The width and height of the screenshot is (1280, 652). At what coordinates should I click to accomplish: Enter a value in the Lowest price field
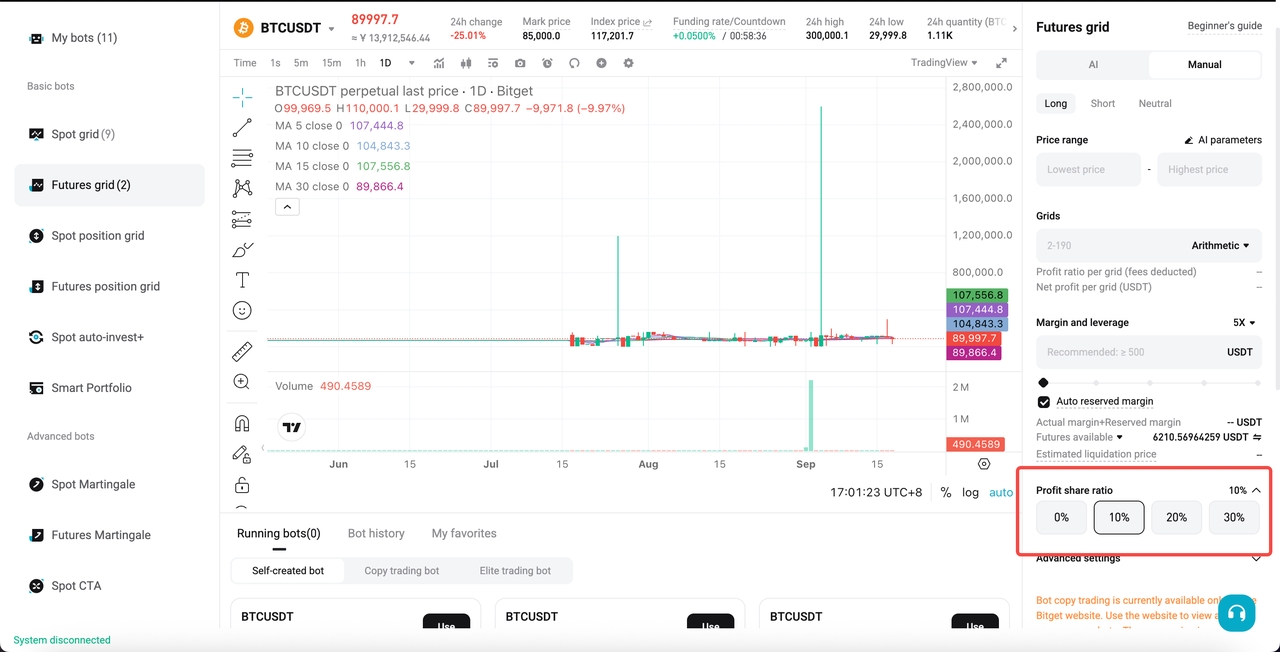(1088, 169)
